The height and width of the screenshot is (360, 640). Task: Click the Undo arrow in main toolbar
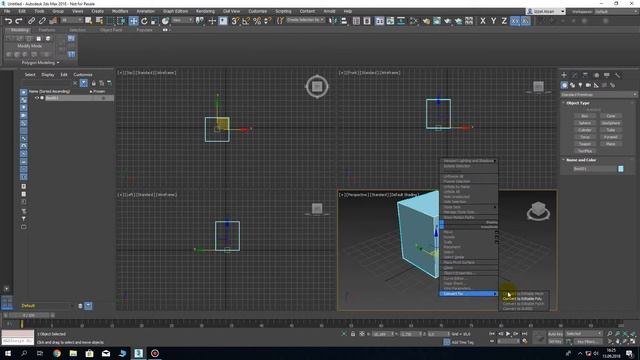point(8,21)
